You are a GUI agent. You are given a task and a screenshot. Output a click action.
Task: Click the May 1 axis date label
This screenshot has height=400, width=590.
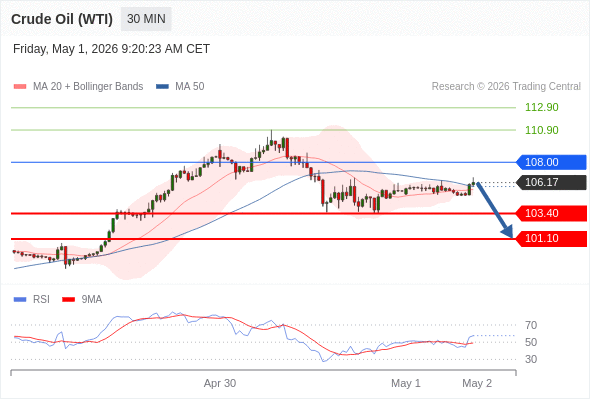(x=406, y=383)
